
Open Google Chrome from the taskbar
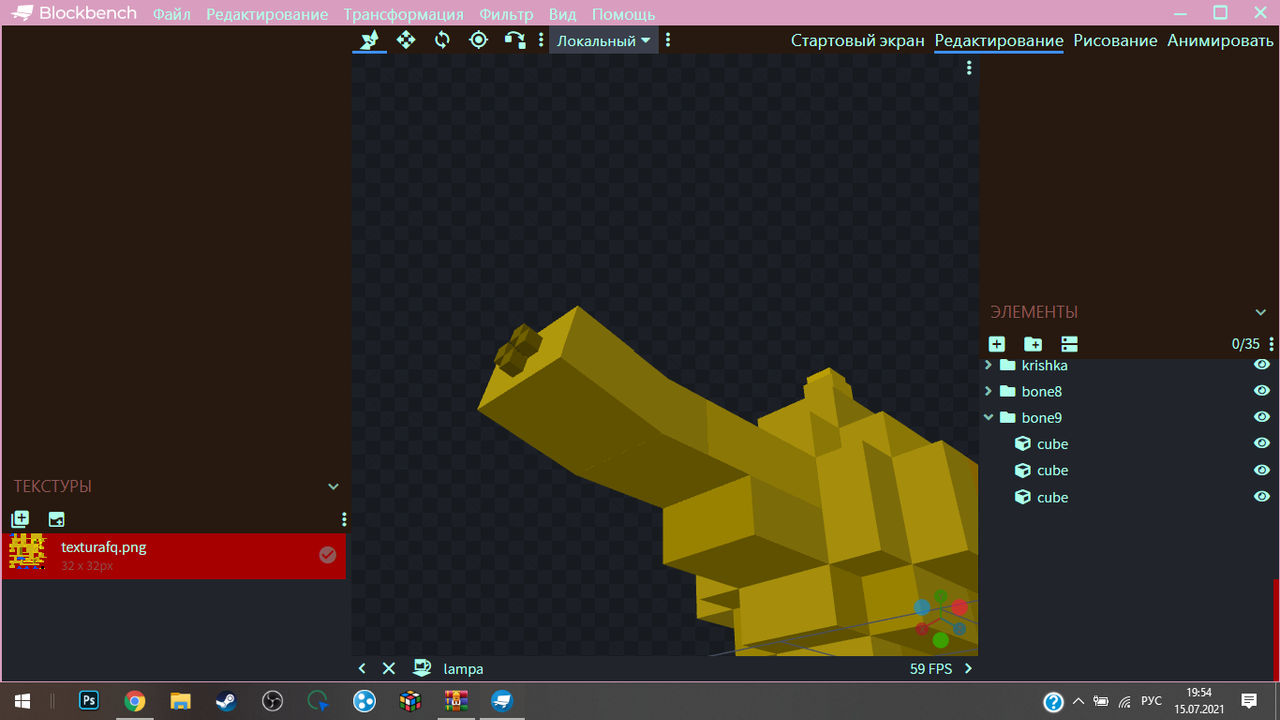tap(134, 701)
